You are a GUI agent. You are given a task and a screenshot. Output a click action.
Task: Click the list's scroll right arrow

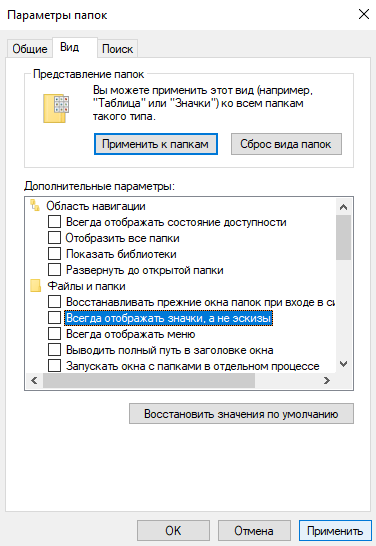[327, 381]
